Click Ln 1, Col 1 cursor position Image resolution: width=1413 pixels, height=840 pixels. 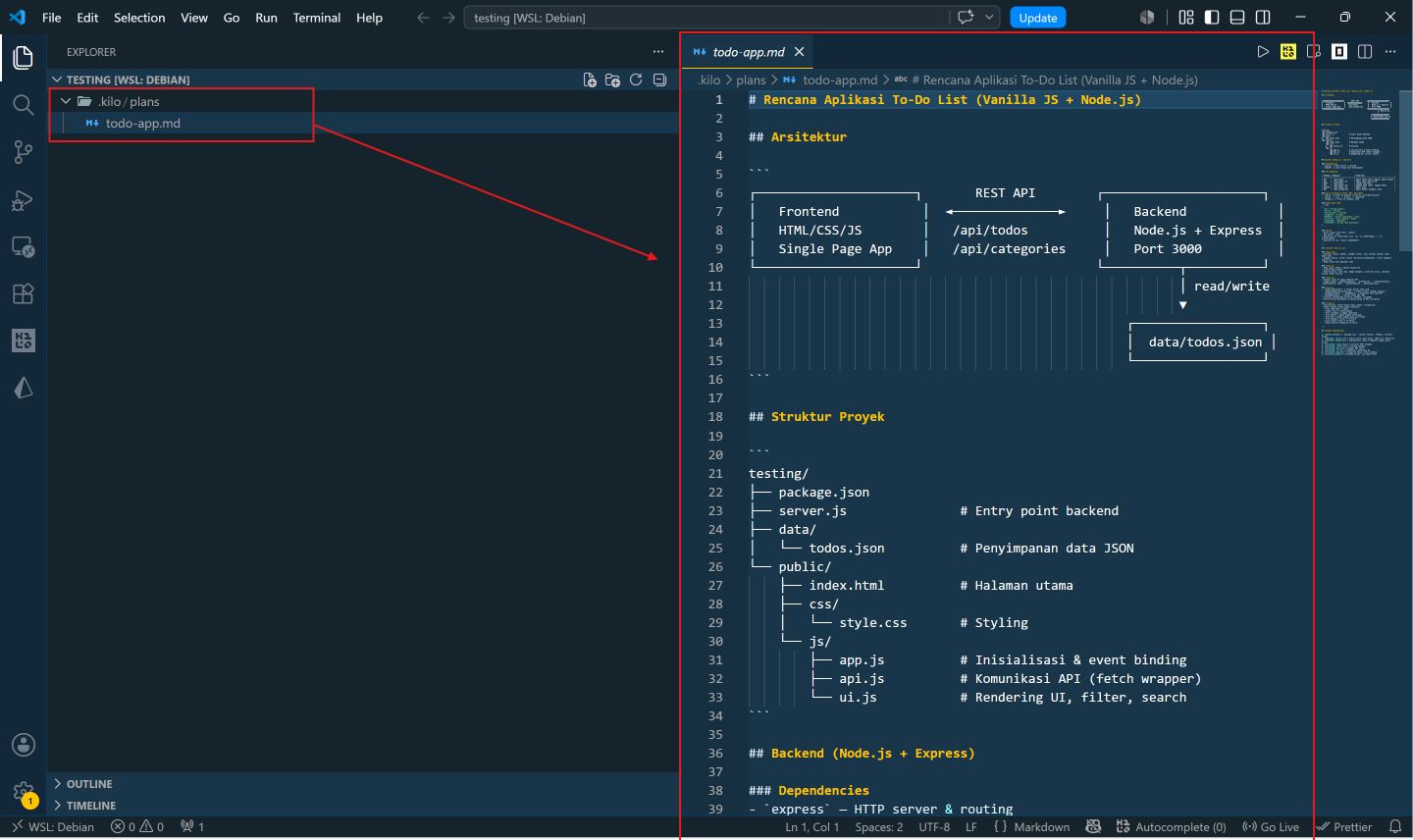812,827
